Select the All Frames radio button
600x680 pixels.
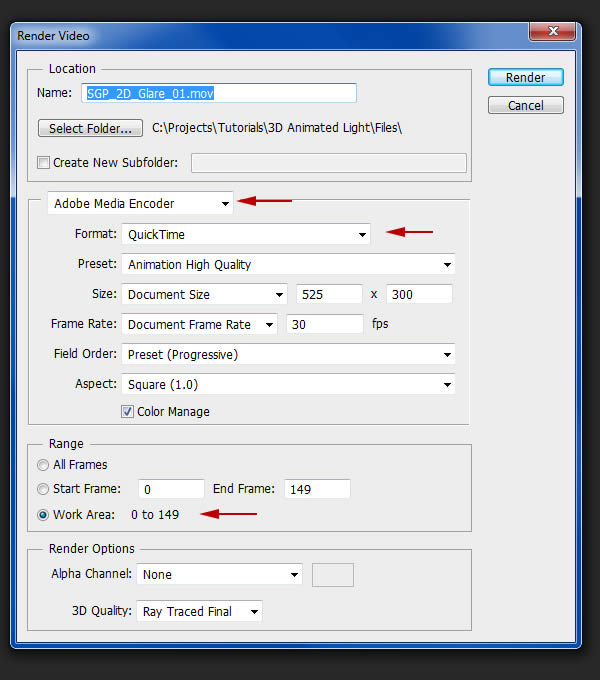43,465
